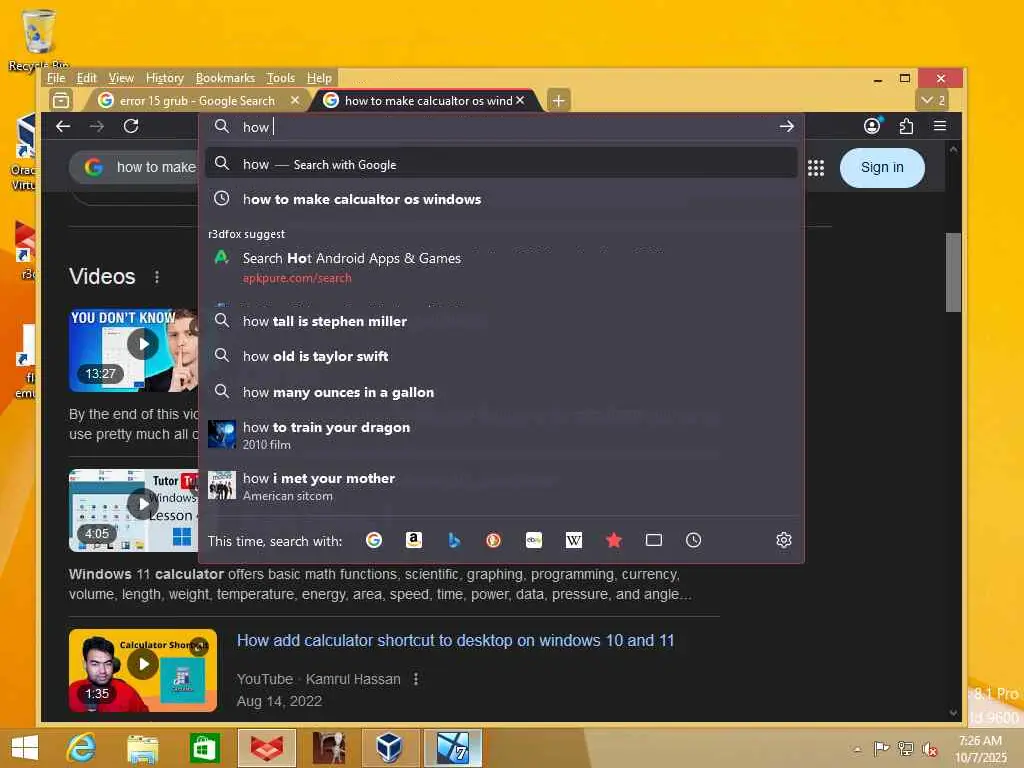The image size is (1024, 768).
Task: Open the hamburger application menu
Action: click(940, 125)
